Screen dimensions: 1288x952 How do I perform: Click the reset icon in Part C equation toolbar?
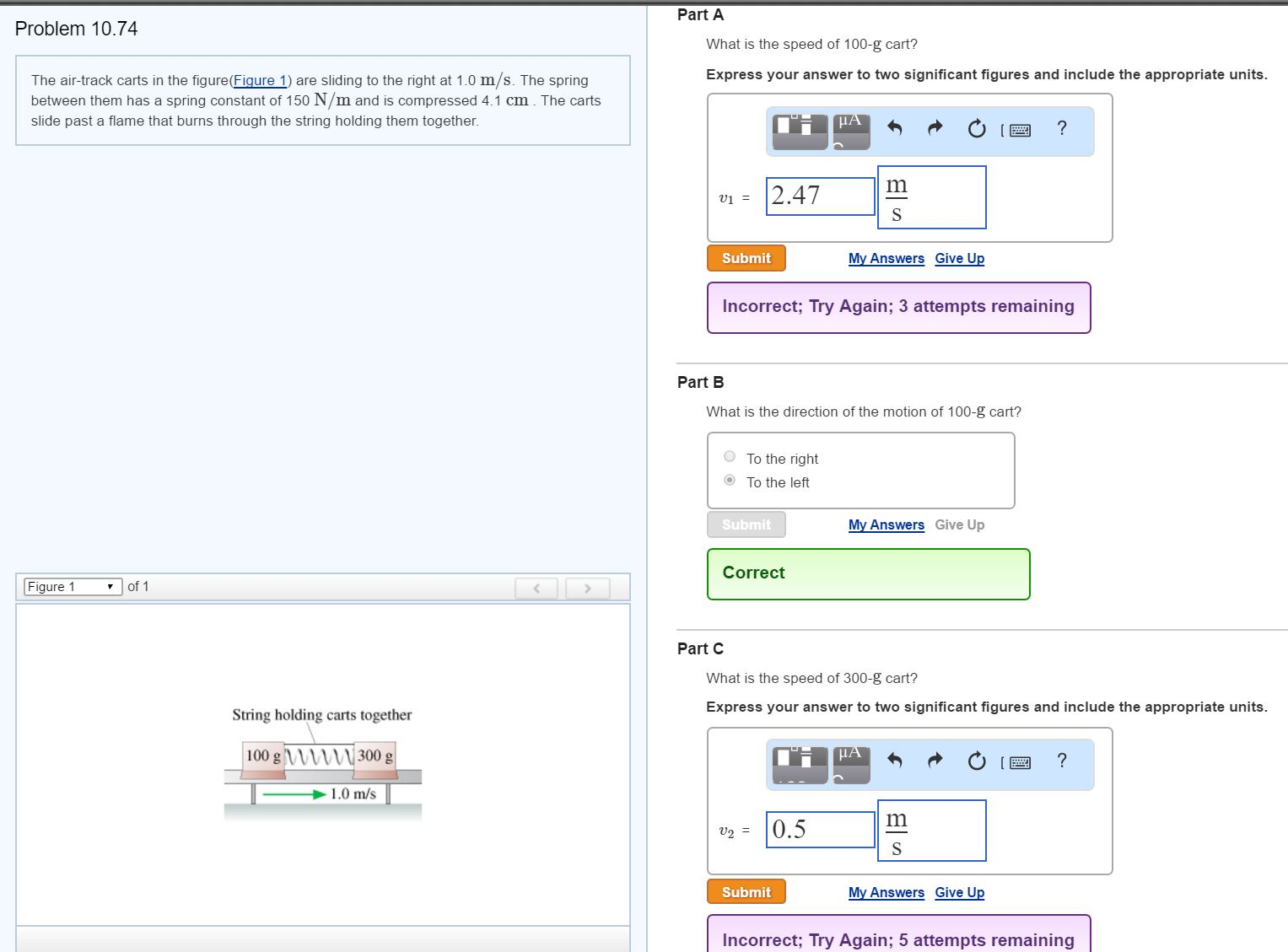[x=975, y=762]
